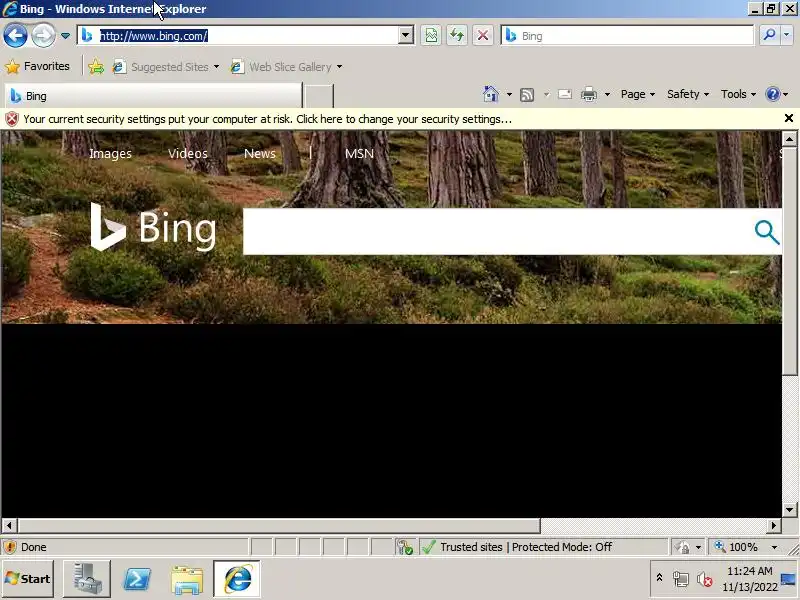The height and width of the screenshot is (600, 800).
Task: Open the search provider dropdown arrow
Action: 786,36
